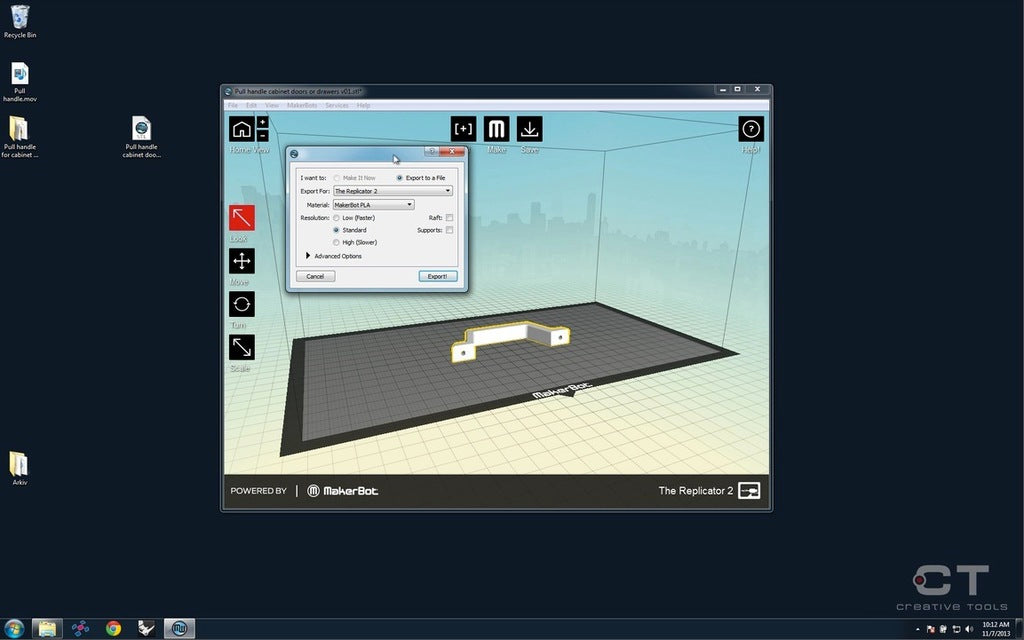The image size is (1024, 640).
Task: Select the Scale tool
Action: click(242, 347)
